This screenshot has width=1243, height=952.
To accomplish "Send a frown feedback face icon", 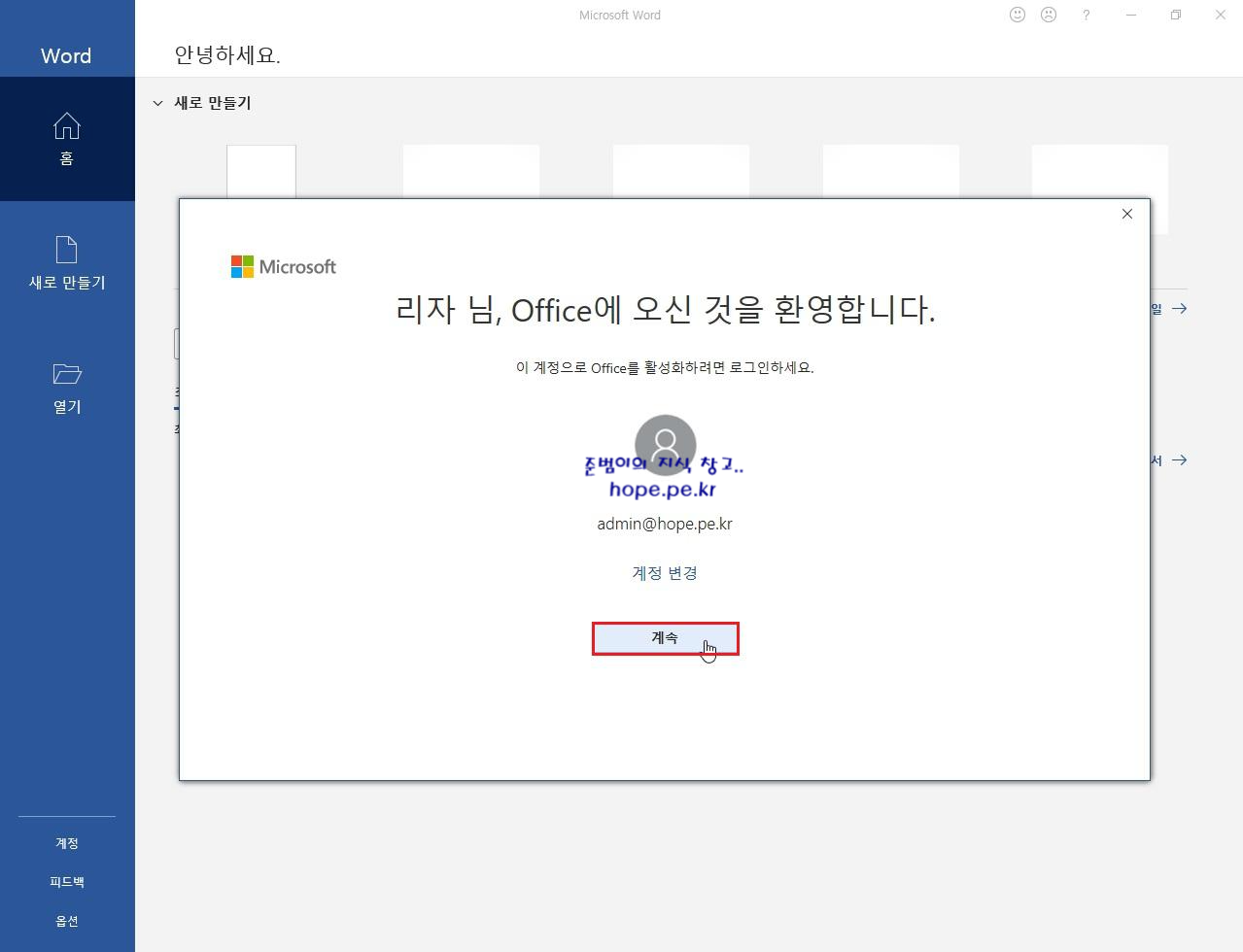I will [1049, 15].
